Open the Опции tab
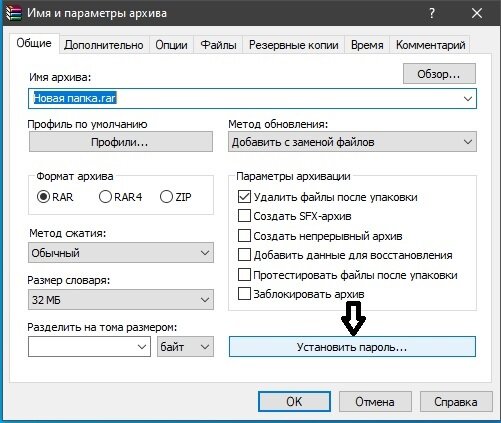Screen dimensions: 501x423 (x=171, y=45)
